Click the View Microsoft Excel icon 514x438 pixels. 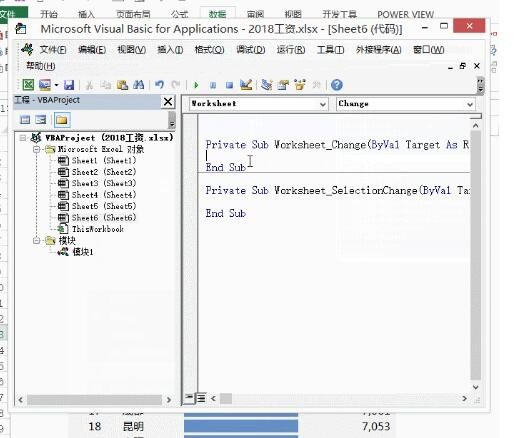[x=28, y=85]
